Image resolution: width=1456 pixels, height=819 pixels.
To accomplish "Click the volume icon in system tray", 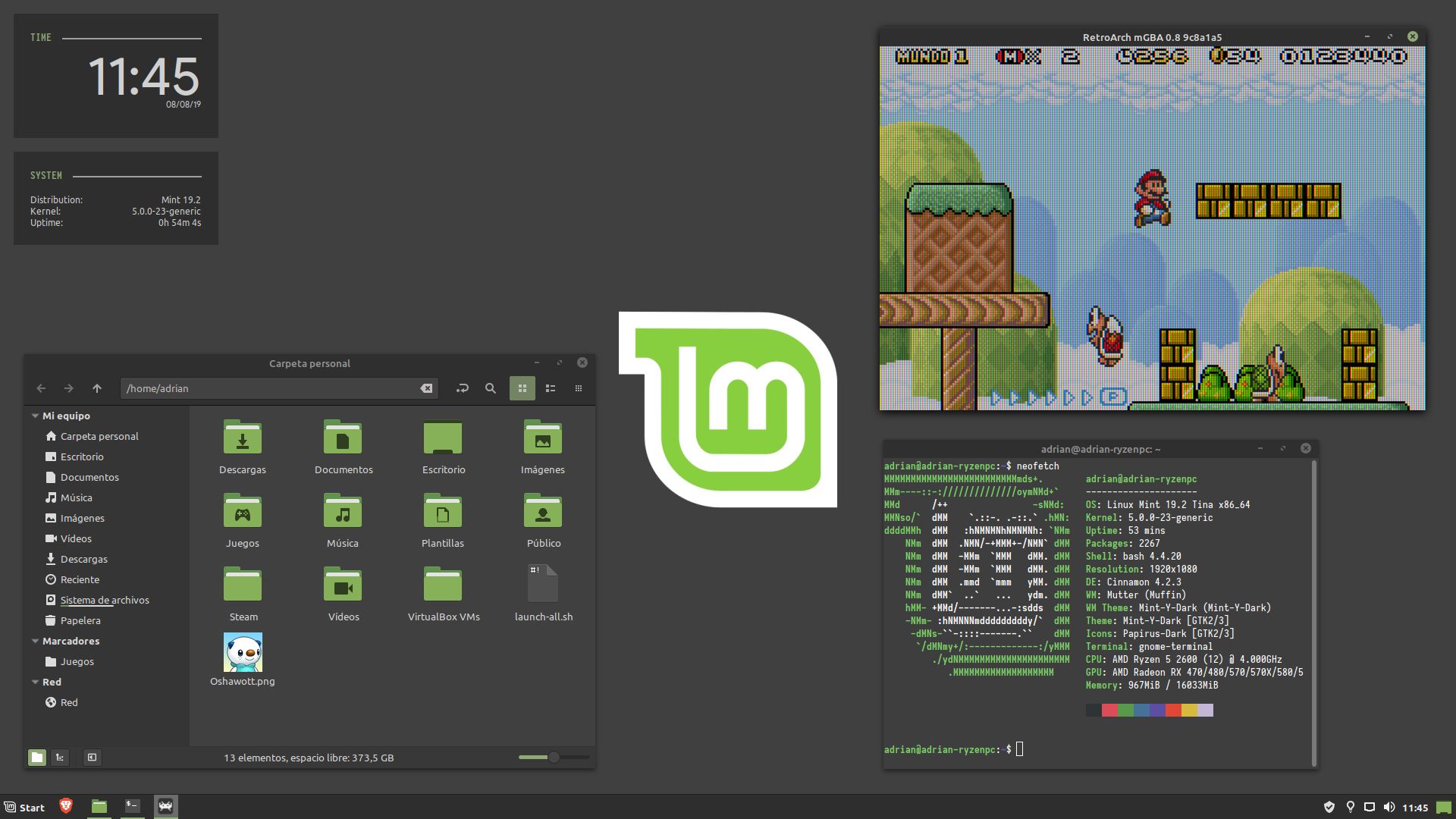I will (1389, 807).
